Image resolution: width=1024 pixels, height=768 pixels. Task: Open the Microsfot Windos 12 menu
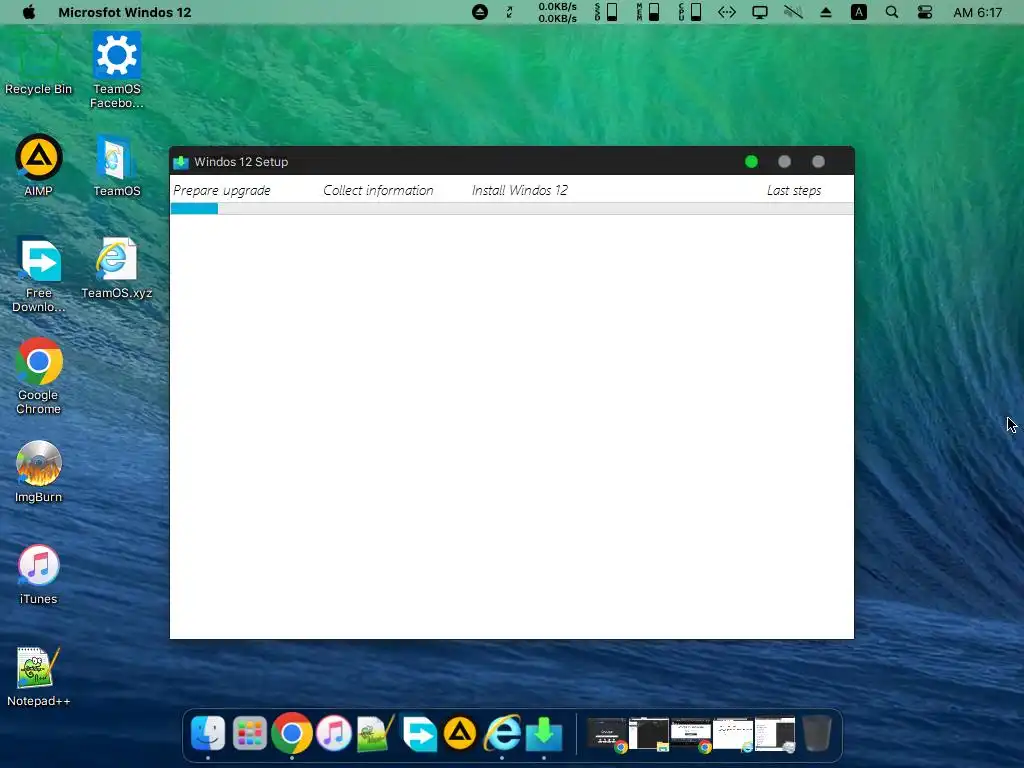tap(125, 12)
